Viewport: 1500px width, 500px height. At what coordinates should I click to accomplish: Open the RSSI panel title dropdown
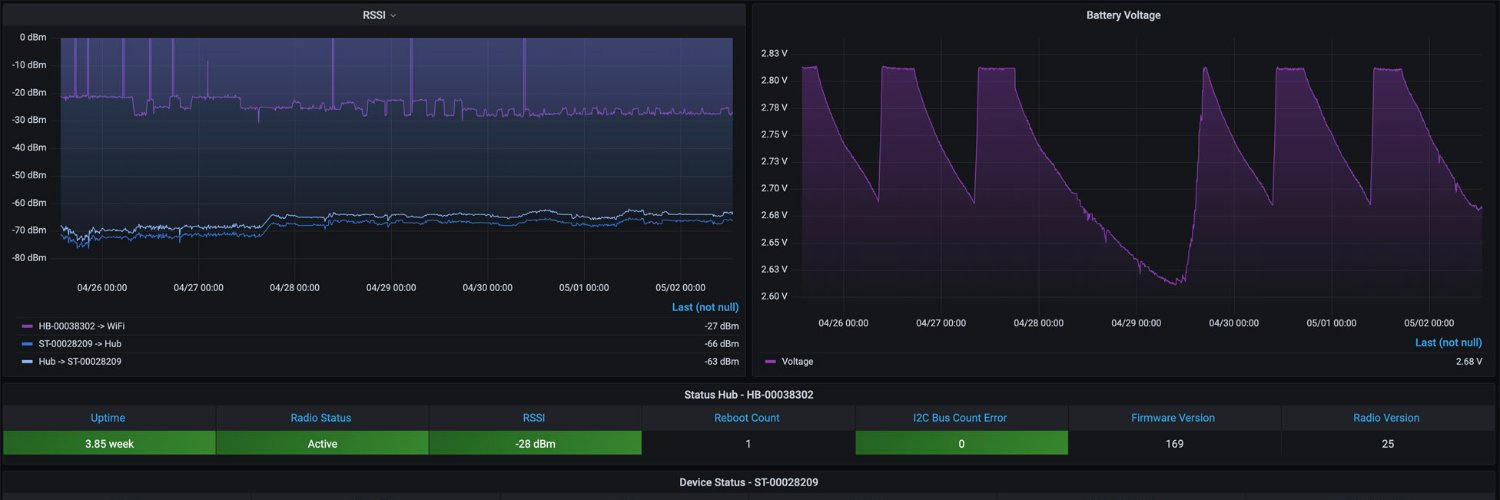coord(379,15)
